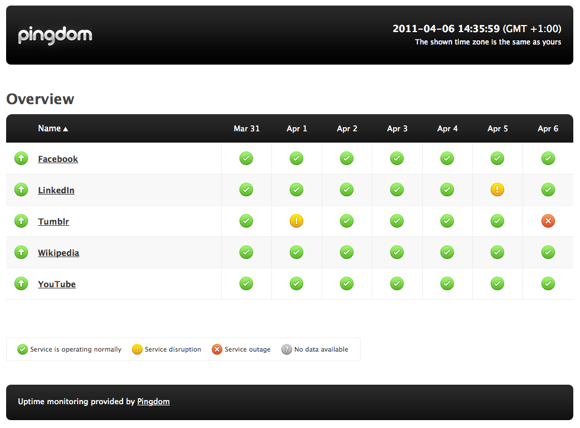Click YouTube's green check for Apr 4
580x428 pixels.
click(447, 284)
